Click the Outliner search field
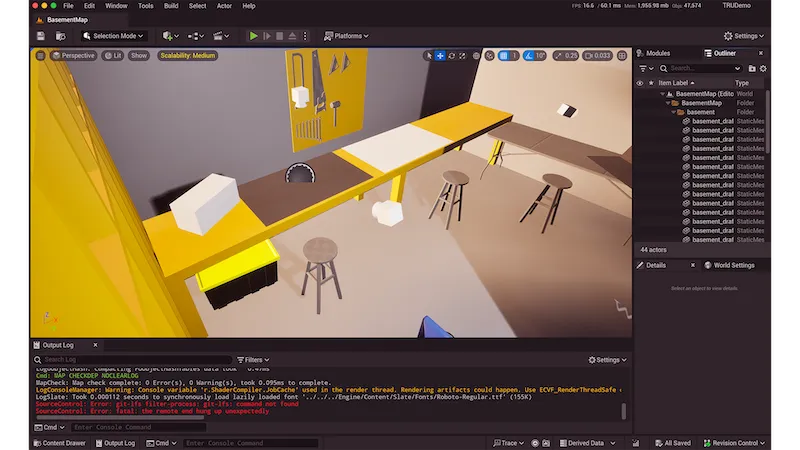 (700, 68)
